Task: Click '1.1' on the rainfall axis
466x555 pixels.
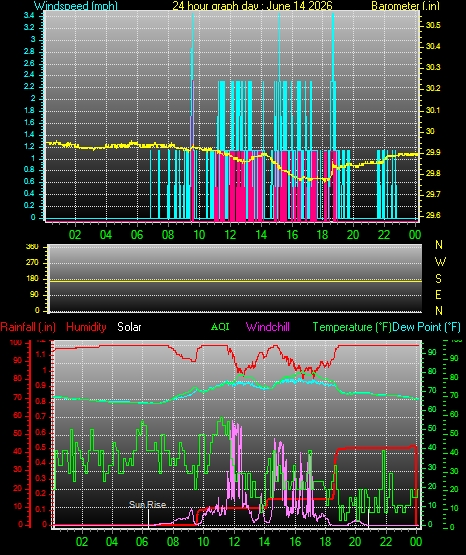Action: click(41, 354)
